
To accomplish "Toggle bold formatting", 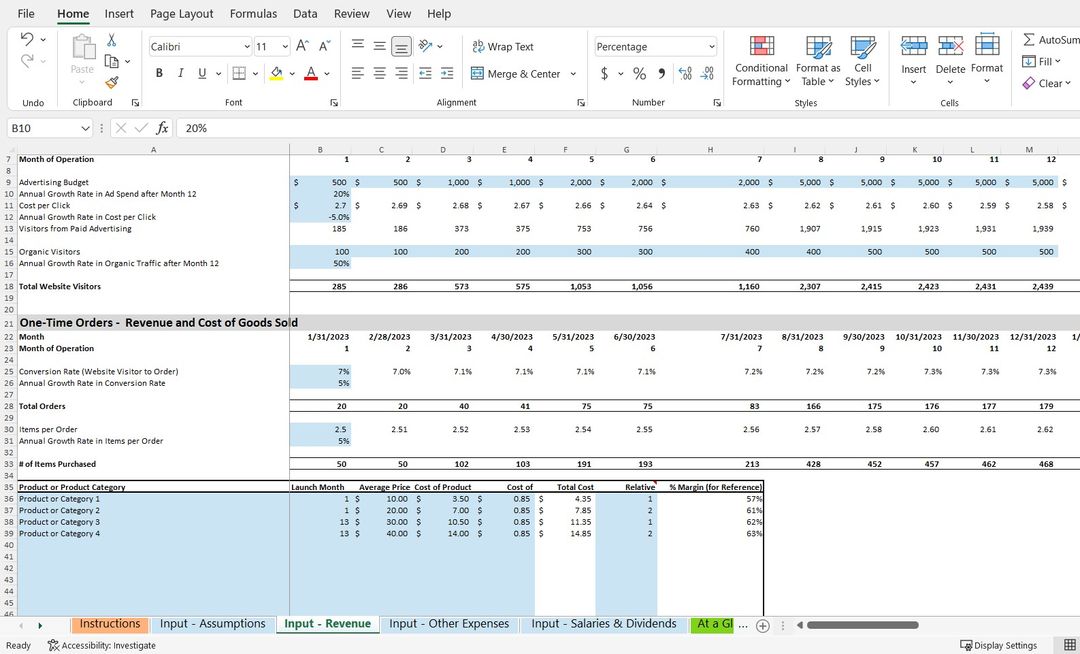I will point(159,73).
